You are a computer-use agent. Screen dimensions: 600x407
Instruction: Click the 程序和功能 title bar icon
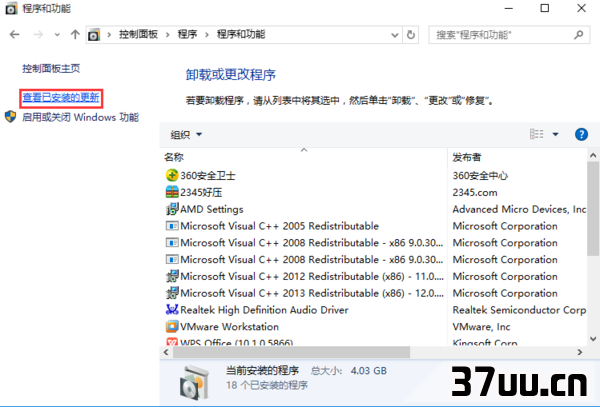coord(11,8)
